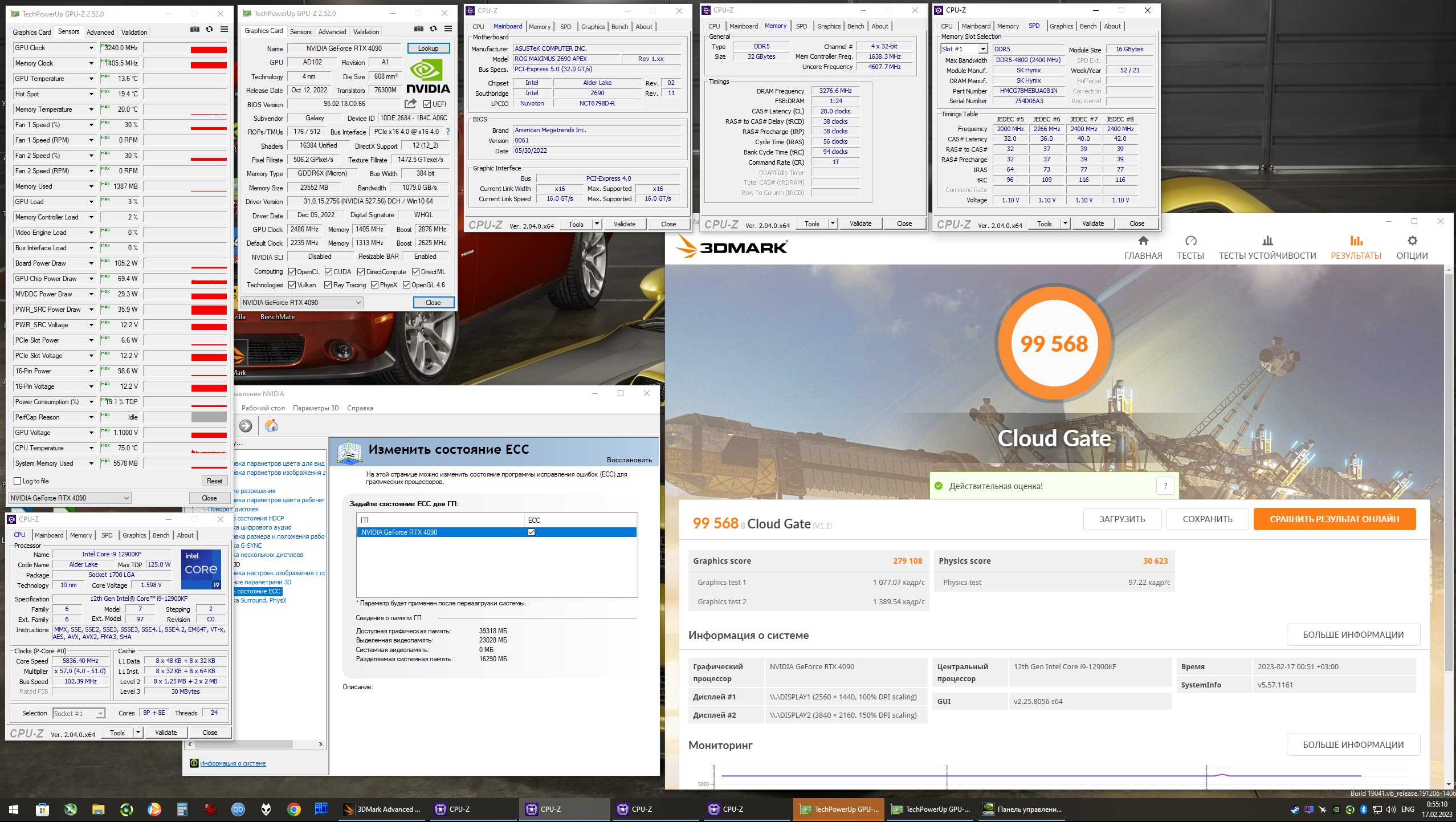Viewport: 1456px width, 822px height.
Task: Enable the Log to file checkbox
Action: (x=18, y=481)
